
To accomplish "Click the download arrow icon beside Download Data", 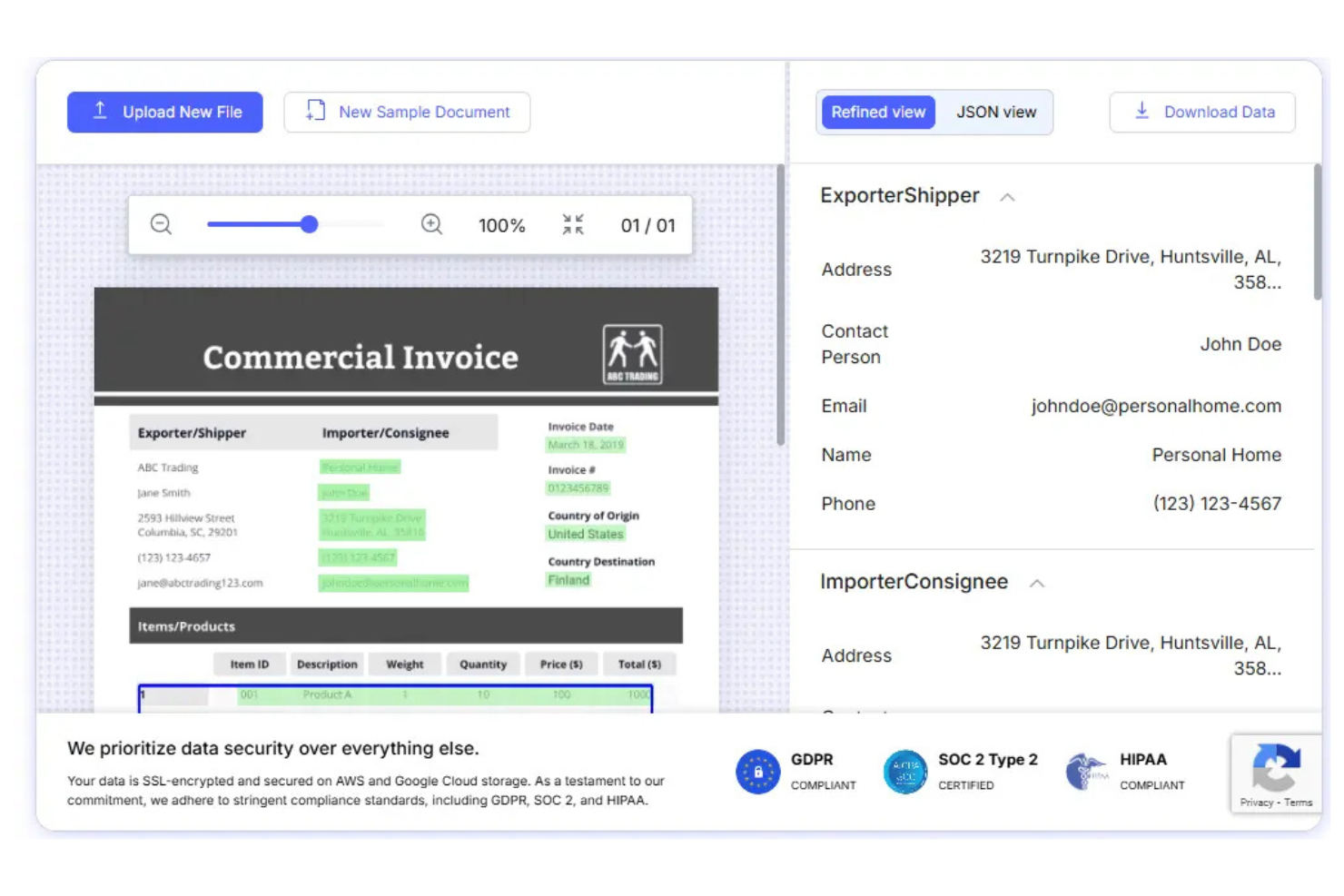I will tap(1141, 111).
